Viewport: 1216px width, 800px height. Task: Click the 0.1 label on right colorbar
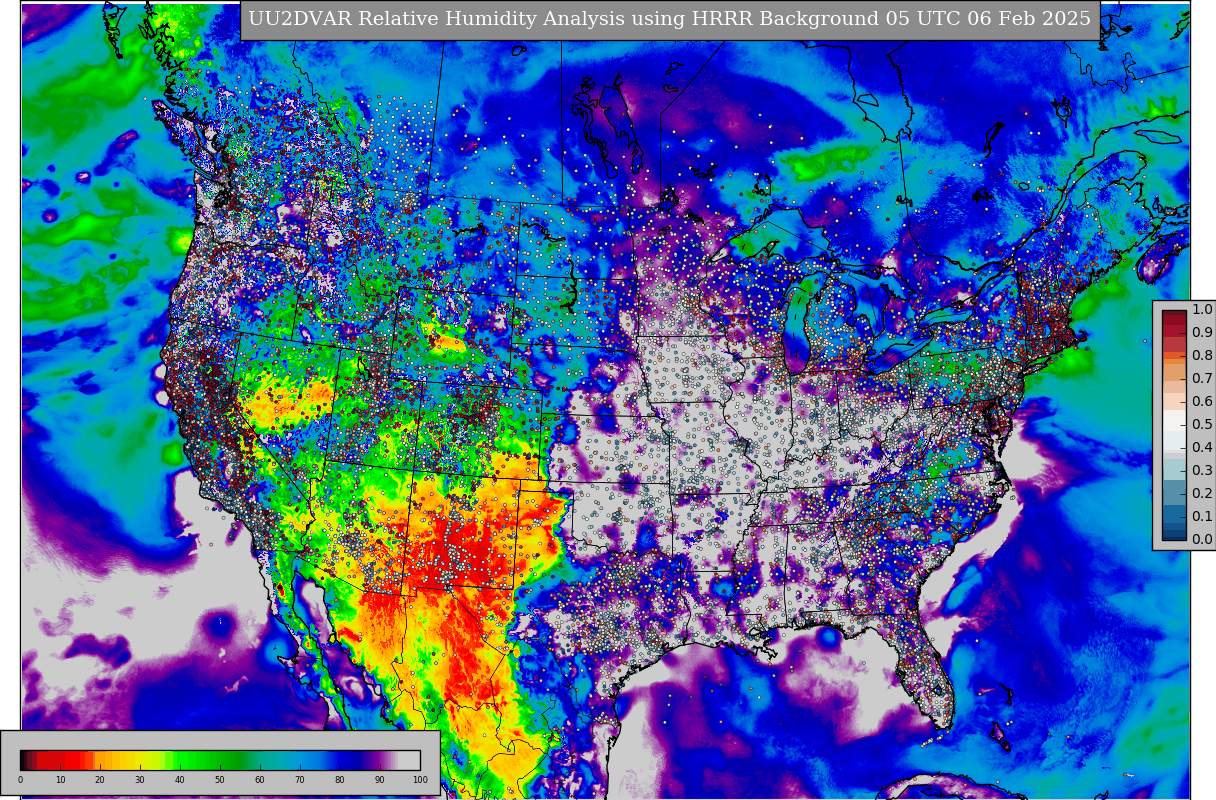(x=1202, y=516)
